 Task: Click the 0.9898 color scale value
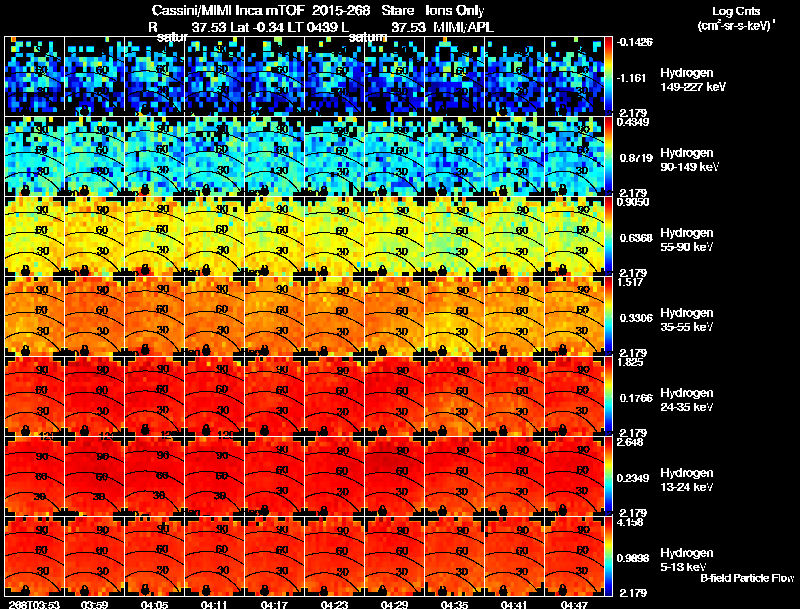point(633,559)
